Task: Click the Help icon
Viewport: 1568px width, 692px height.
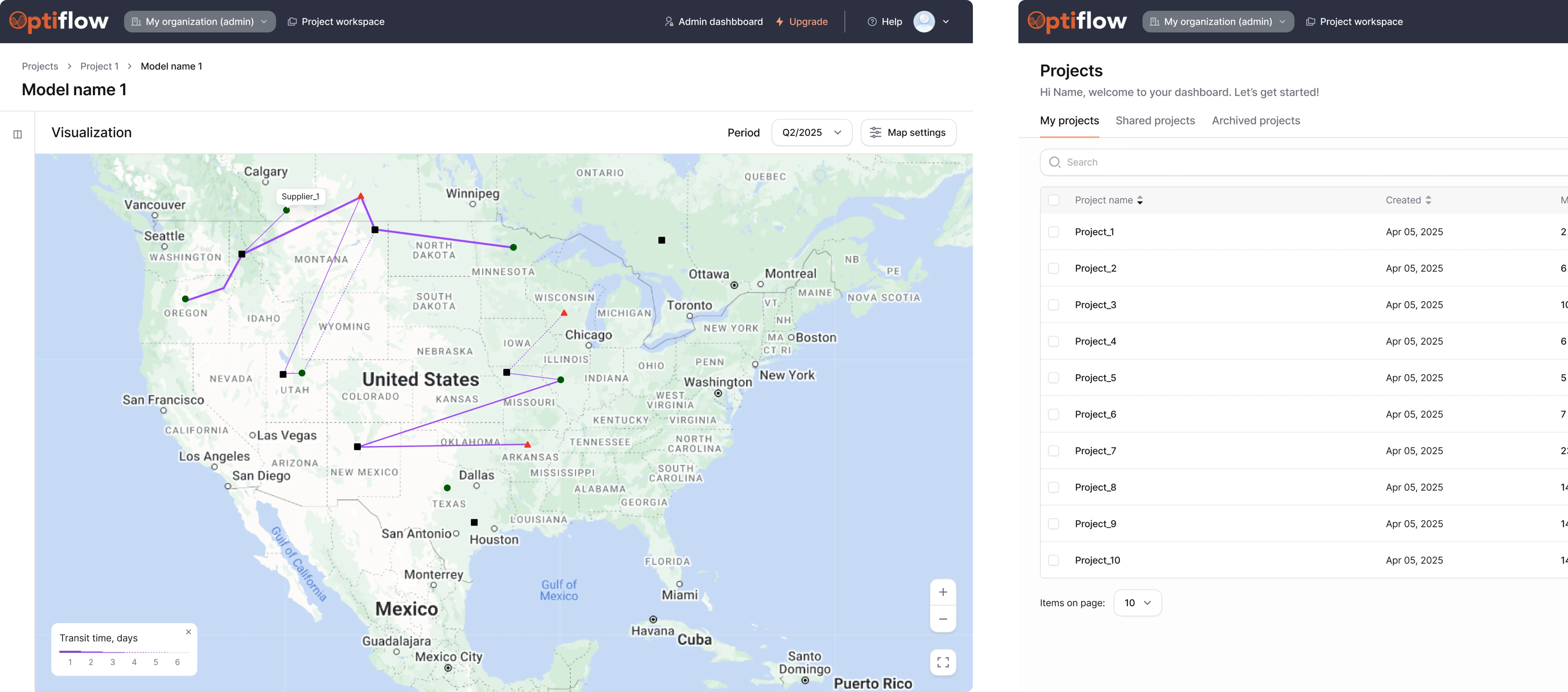Action: click(872, 22)
